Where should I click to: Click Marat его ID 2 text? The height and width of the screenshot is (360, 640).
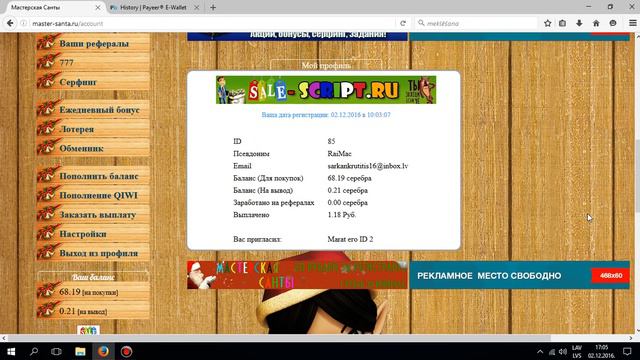tap(350, 239)
